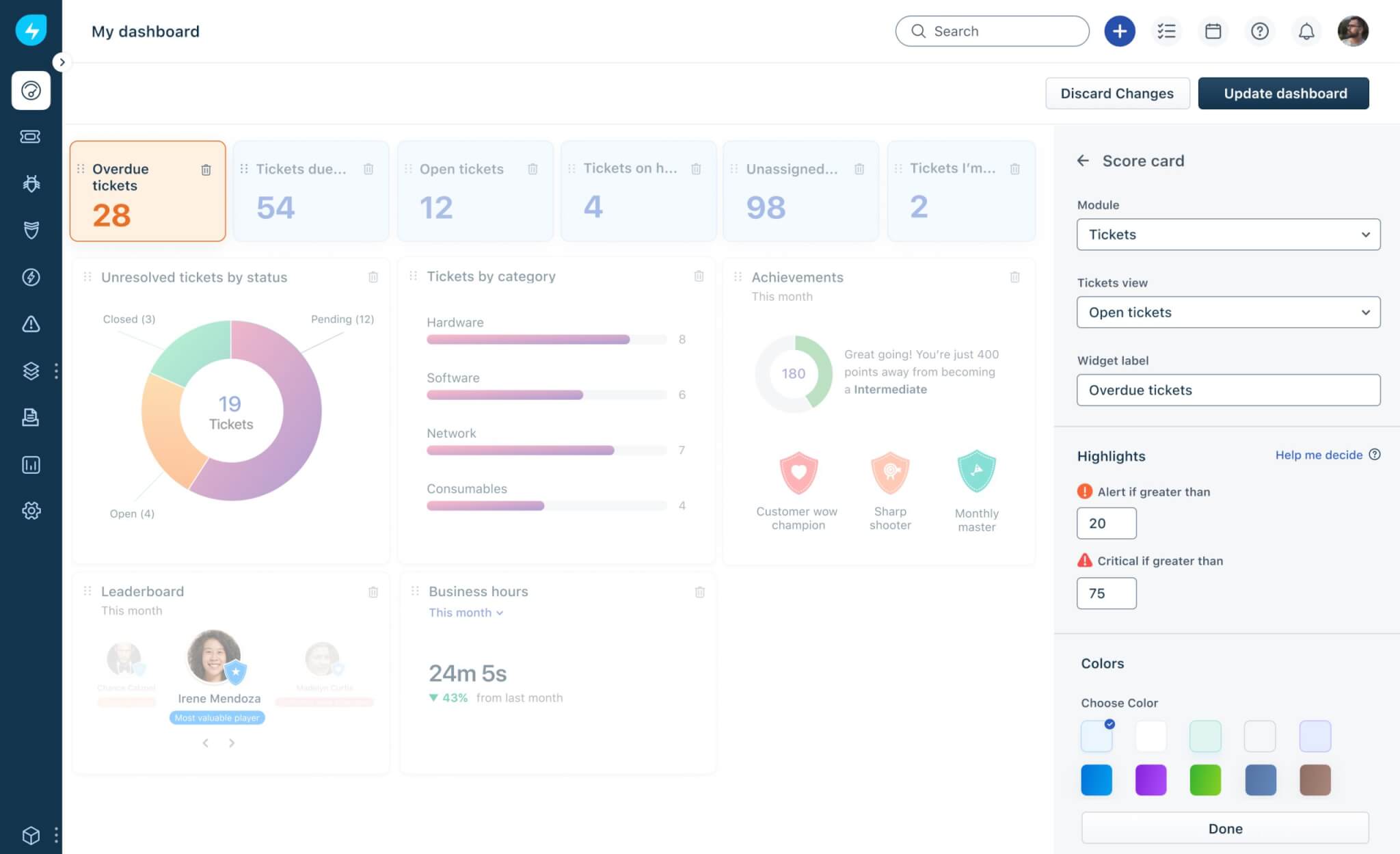
Task: Expand the Business hours This month dropdown
Action: point(466,613)
